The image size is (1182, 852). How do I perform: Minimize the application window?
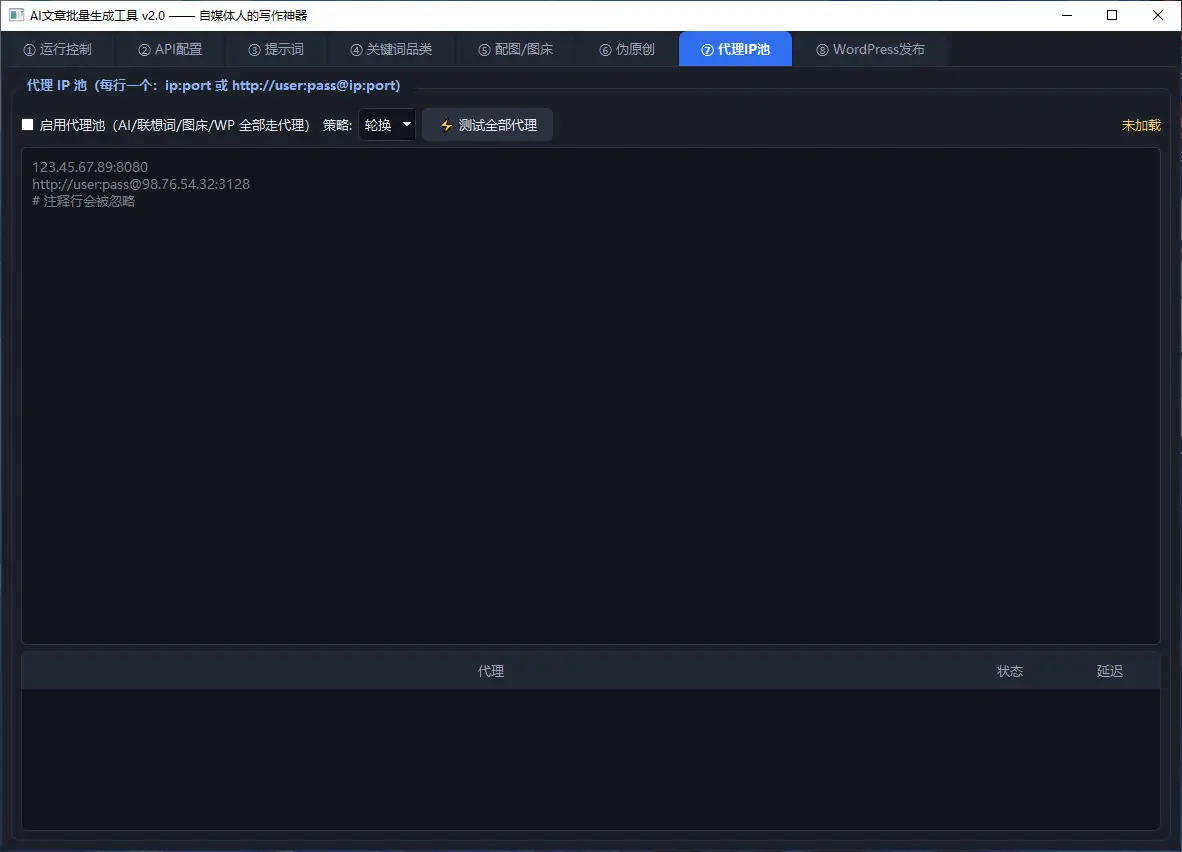[x=1067, y=15]
